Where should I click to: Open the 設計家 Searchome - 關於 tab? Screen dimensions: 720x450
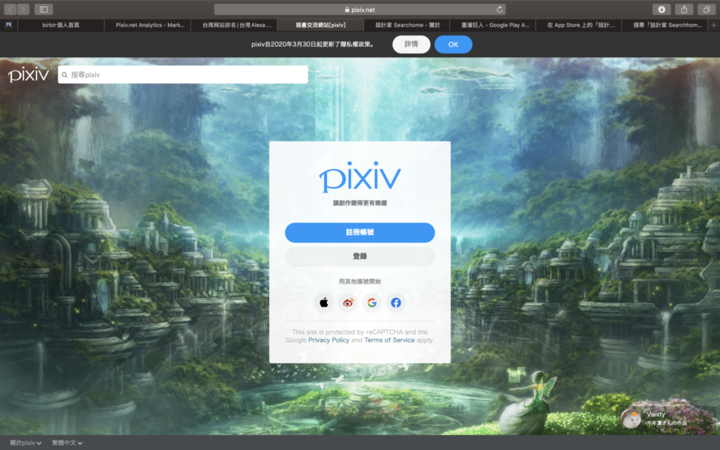point(406,25)
